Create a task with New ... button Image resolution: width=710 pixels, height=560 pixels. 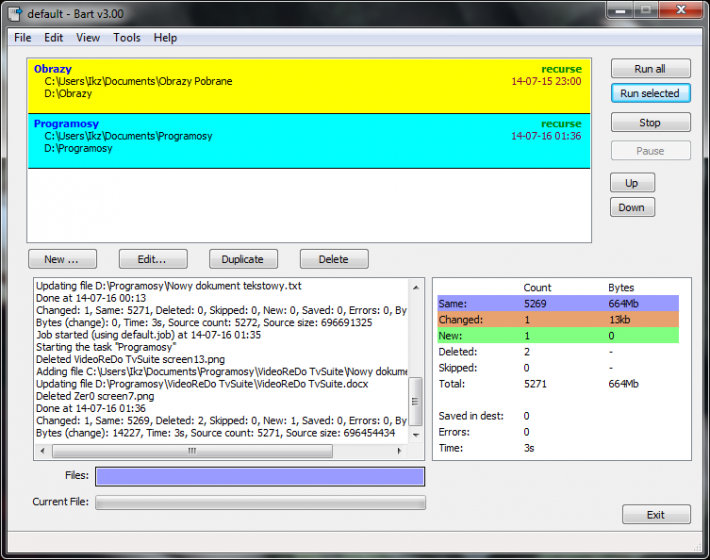[62, 259]
